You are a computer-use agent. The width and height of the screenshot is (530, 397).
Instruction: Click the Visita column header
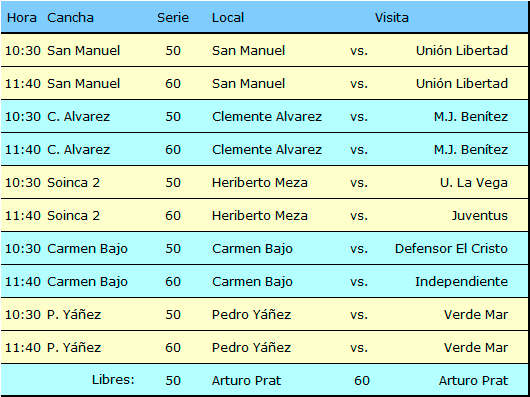(391, 18)
